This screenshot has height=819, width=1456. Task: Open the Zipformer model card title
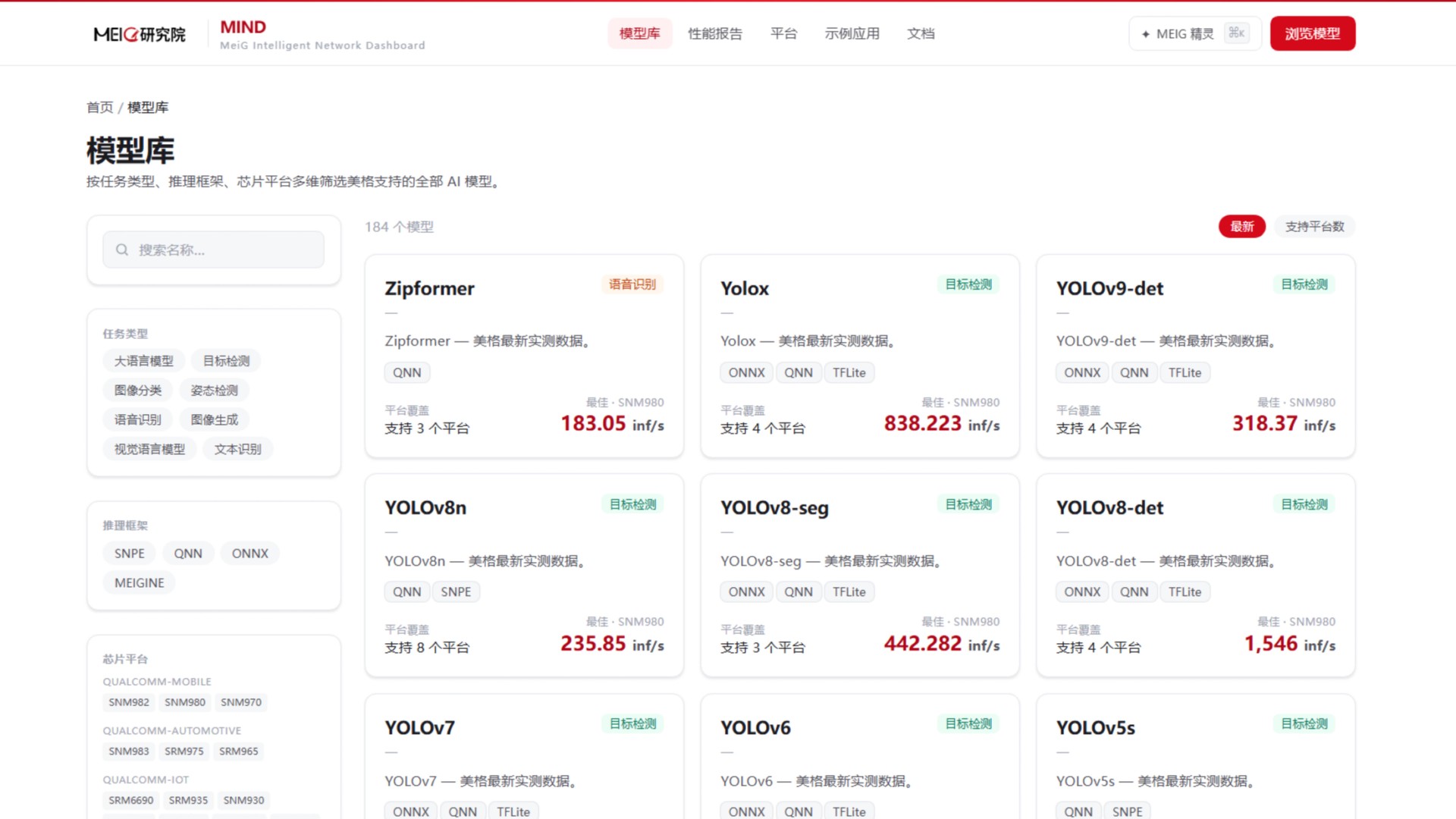[429, 288]
